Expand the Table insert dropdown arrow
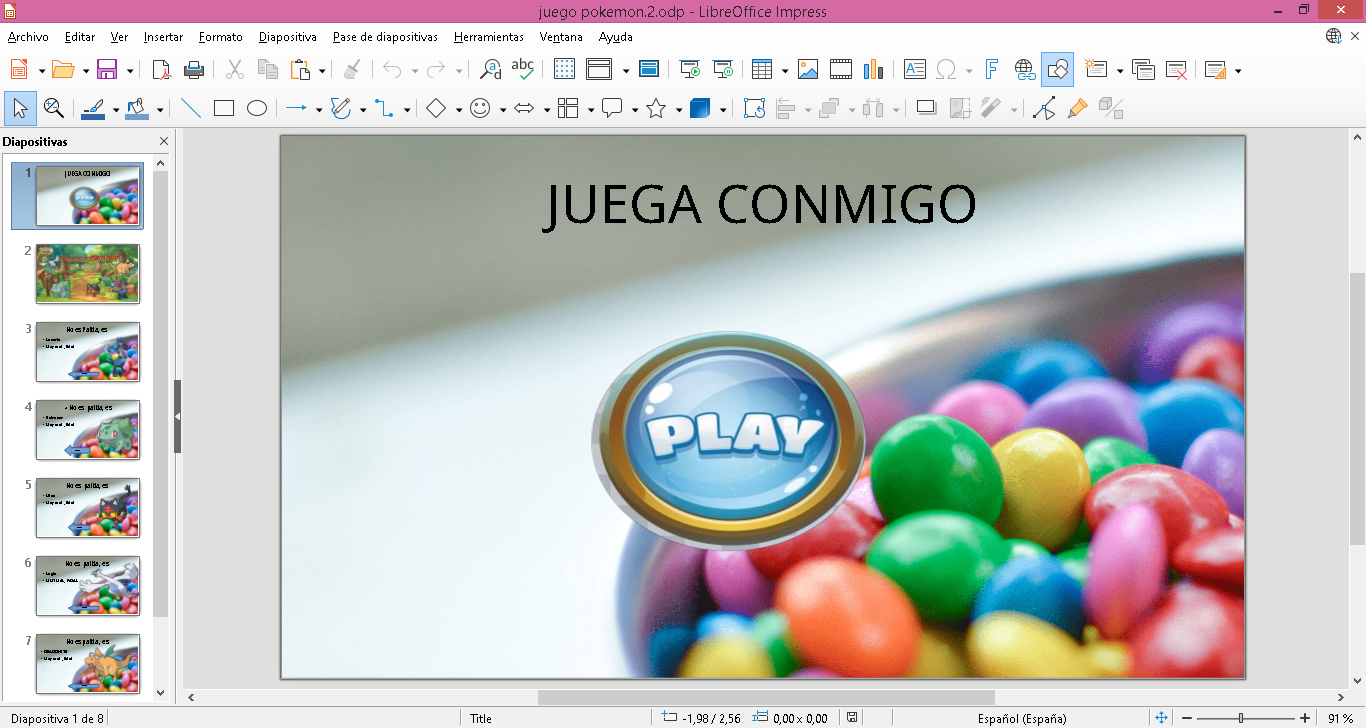This screenshot has height=728, width=1366. click(x=785, y=71)
